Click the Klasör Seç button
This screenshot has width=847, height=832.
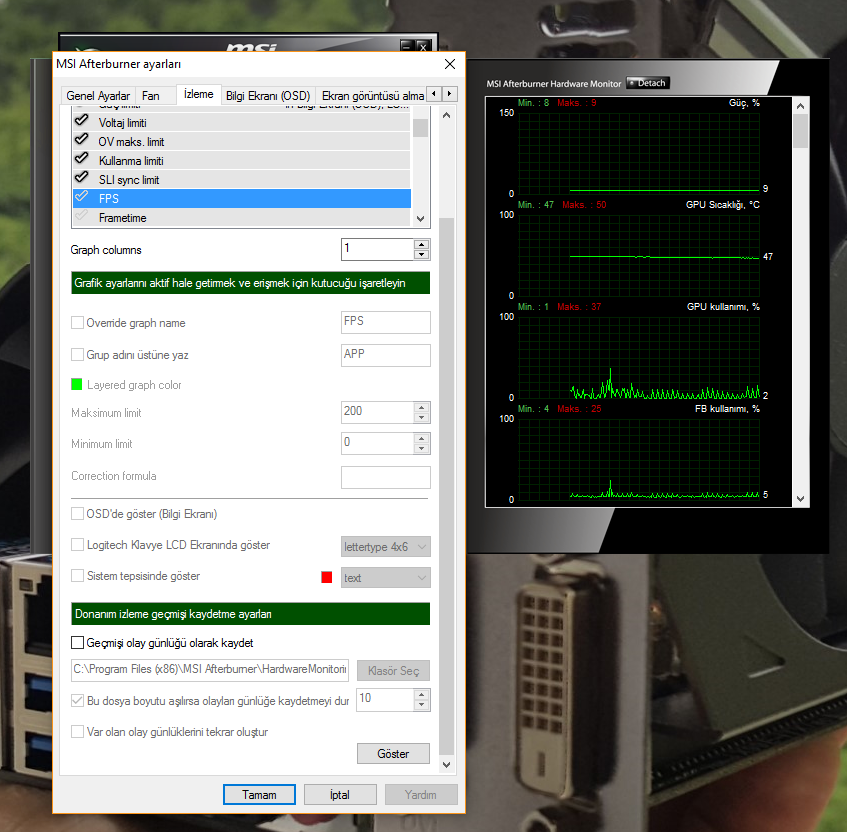(393, 670)
